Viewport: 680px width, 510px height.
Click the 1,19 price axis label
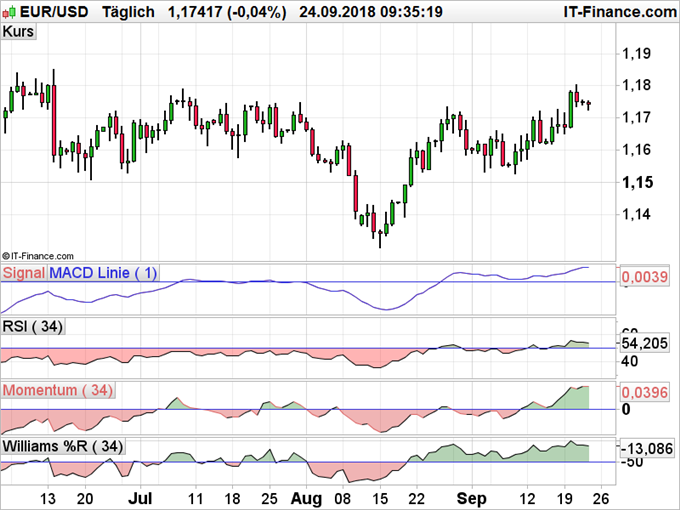pos(637,54)
